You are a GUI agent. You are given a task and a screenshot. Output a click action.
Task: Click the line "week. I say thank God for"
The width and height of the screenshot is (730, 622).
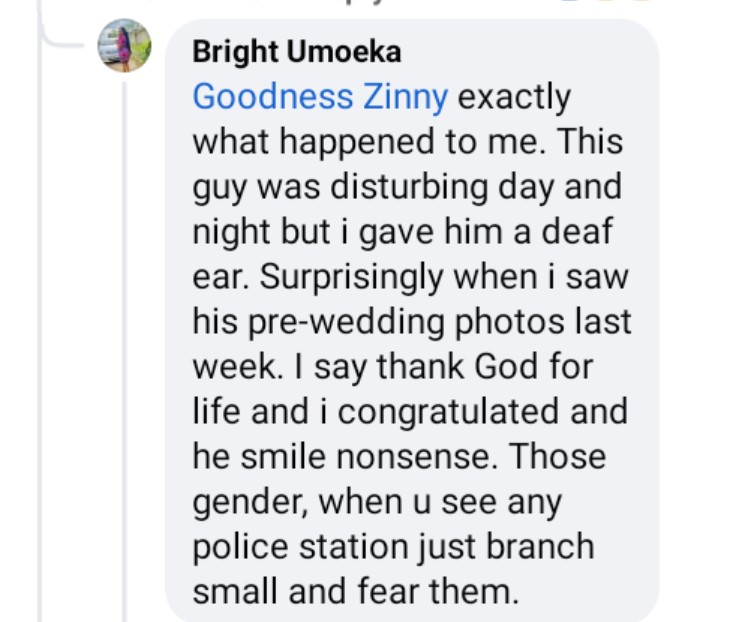[391, 367]
